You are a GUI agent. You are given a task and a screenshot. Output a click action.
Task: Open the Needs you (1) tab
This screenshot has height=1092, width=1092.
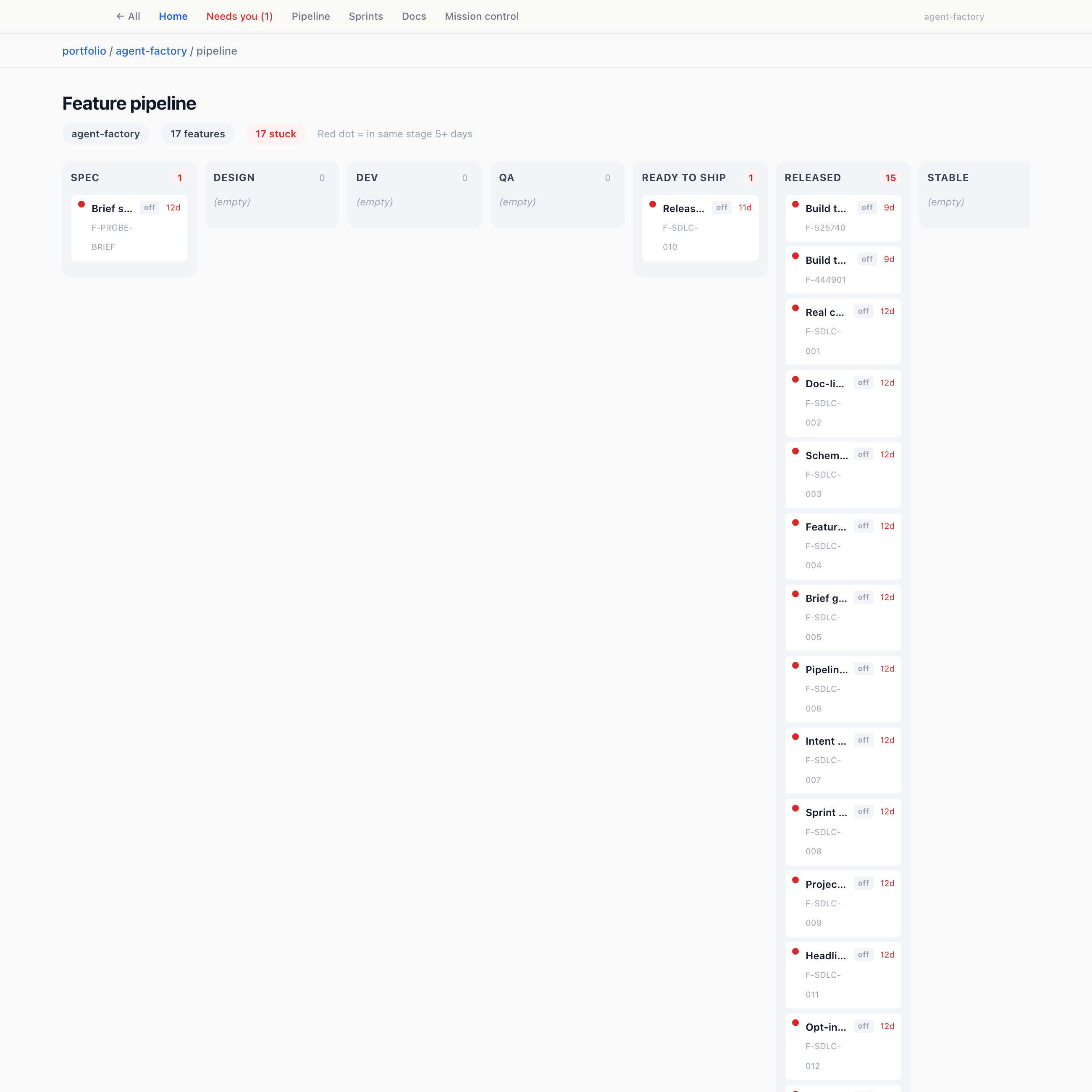click(240, 16)
